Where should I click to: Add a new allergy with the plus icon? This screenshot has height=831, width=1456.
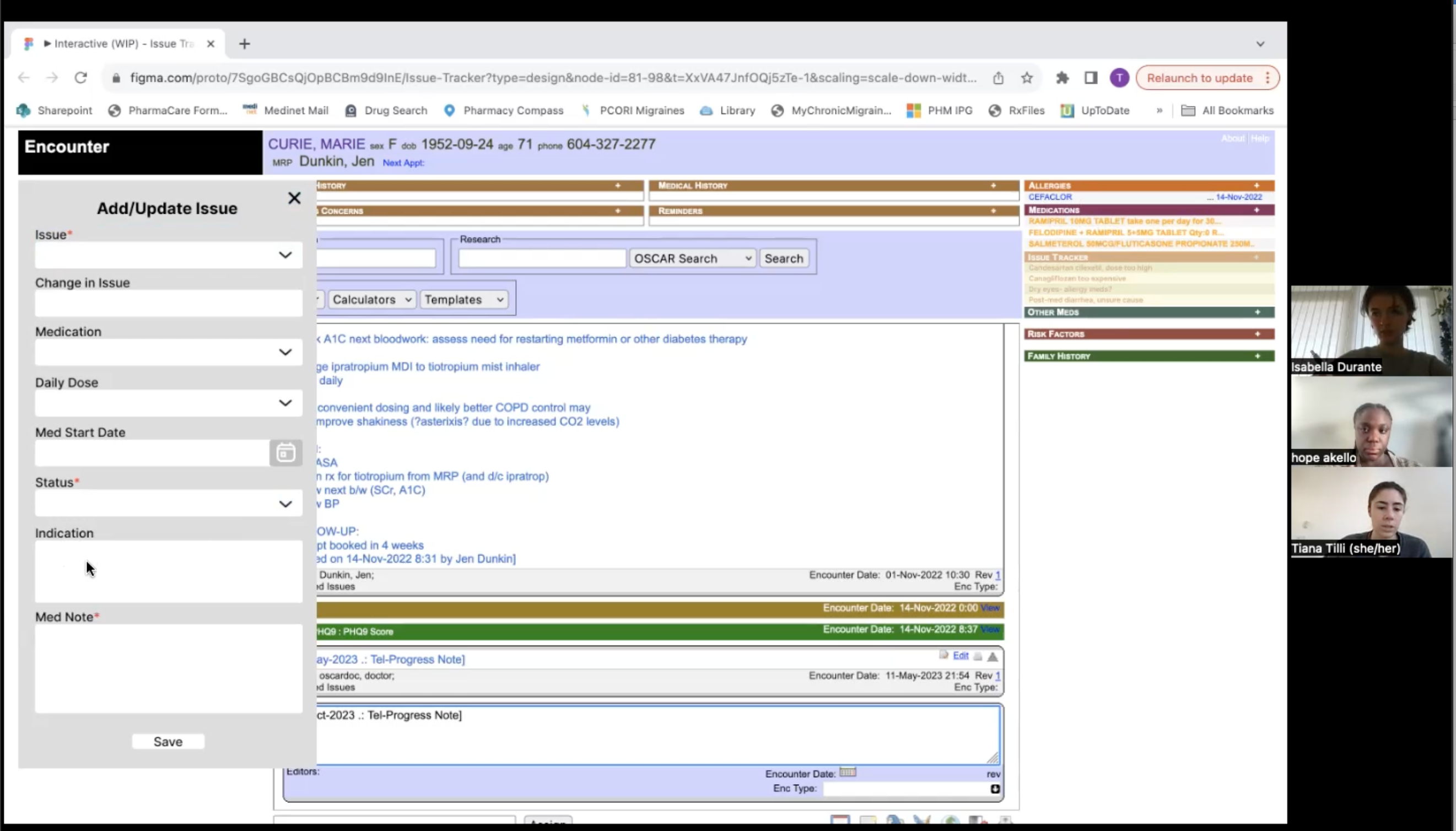click(x=1257, y=186)
